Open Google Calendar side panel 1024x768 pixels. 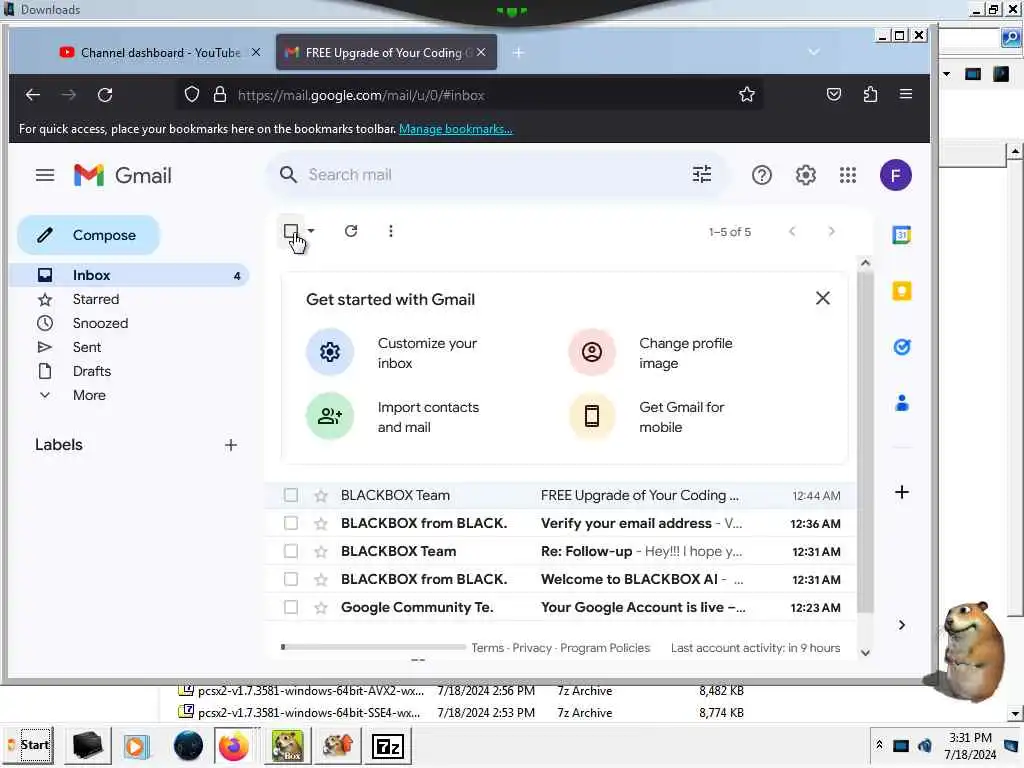tap(901, 234)
